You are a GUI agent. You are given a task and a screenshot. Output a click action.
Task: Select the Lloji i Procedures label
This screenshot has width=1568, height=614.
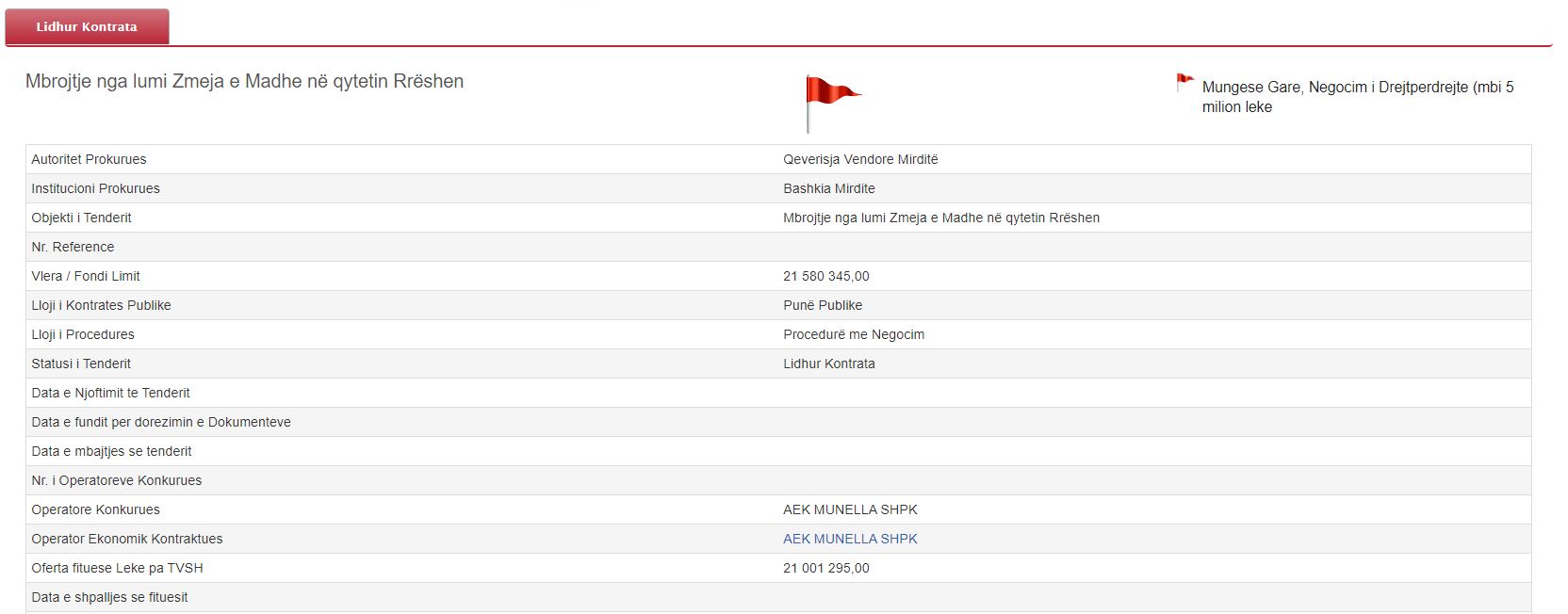tap(83, 334)
